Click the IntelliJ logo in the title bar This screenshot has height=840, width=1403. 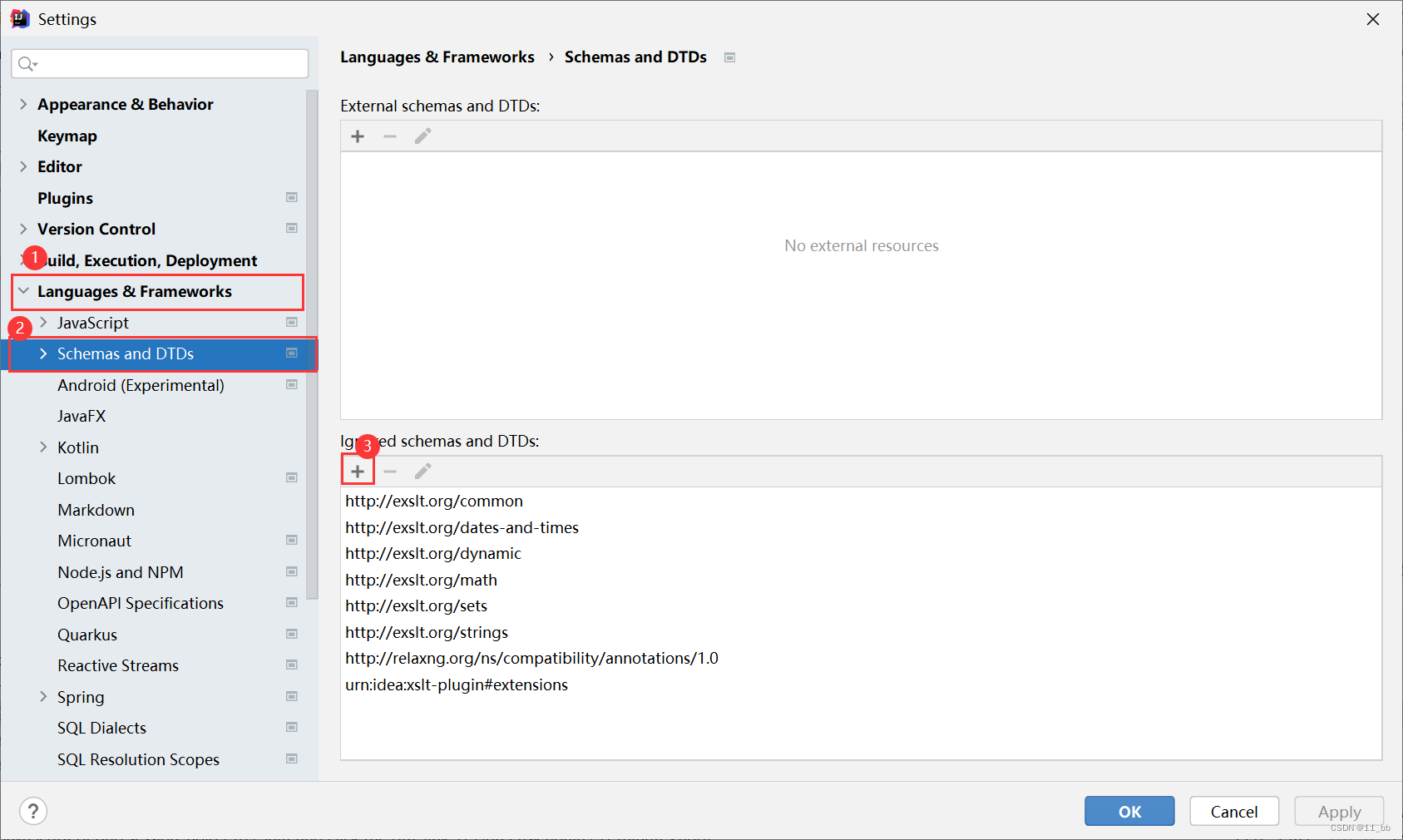click(20, 18)
